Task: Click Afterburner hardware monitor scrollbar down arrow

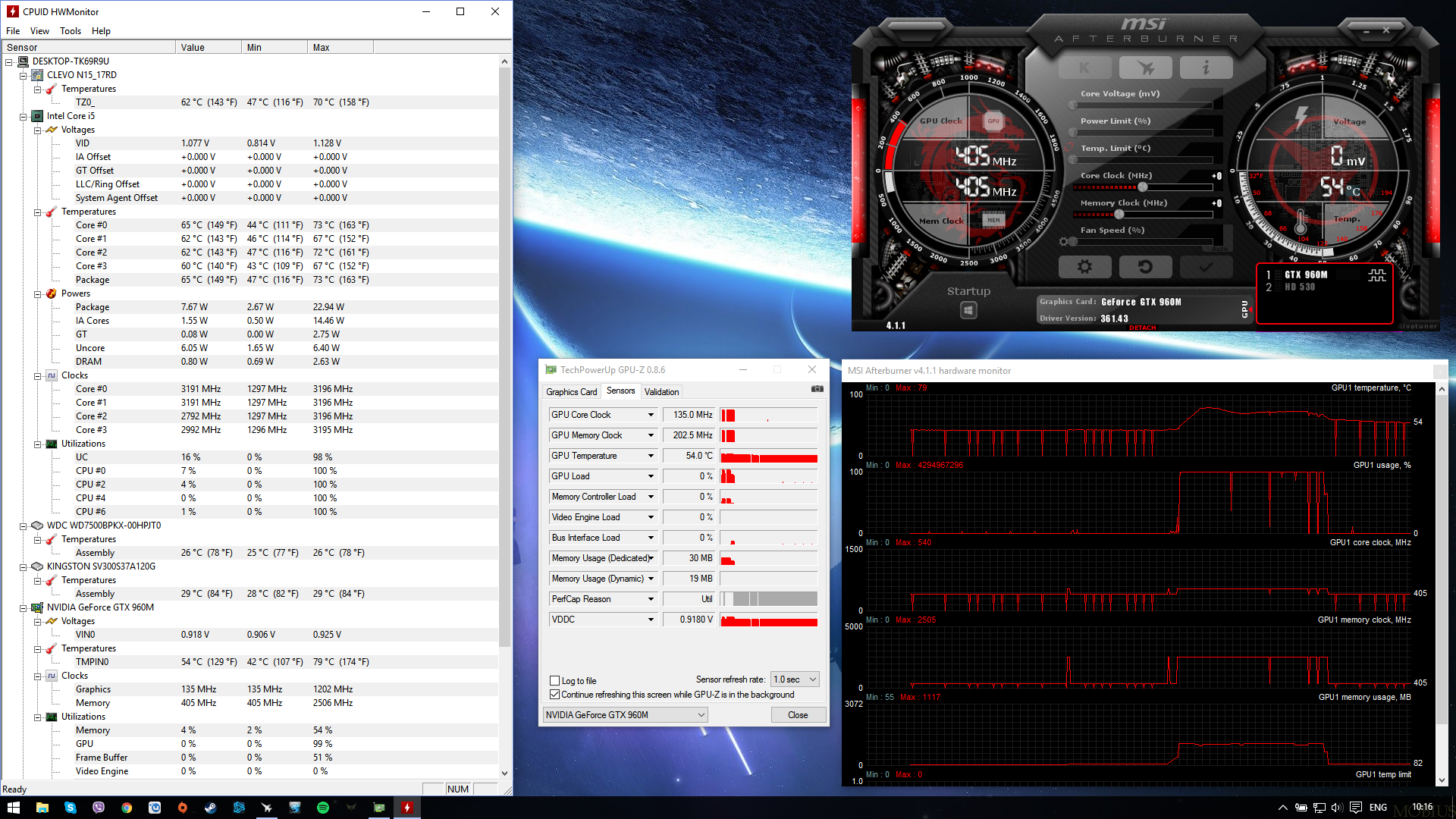Action: [x=1442, y=780]
